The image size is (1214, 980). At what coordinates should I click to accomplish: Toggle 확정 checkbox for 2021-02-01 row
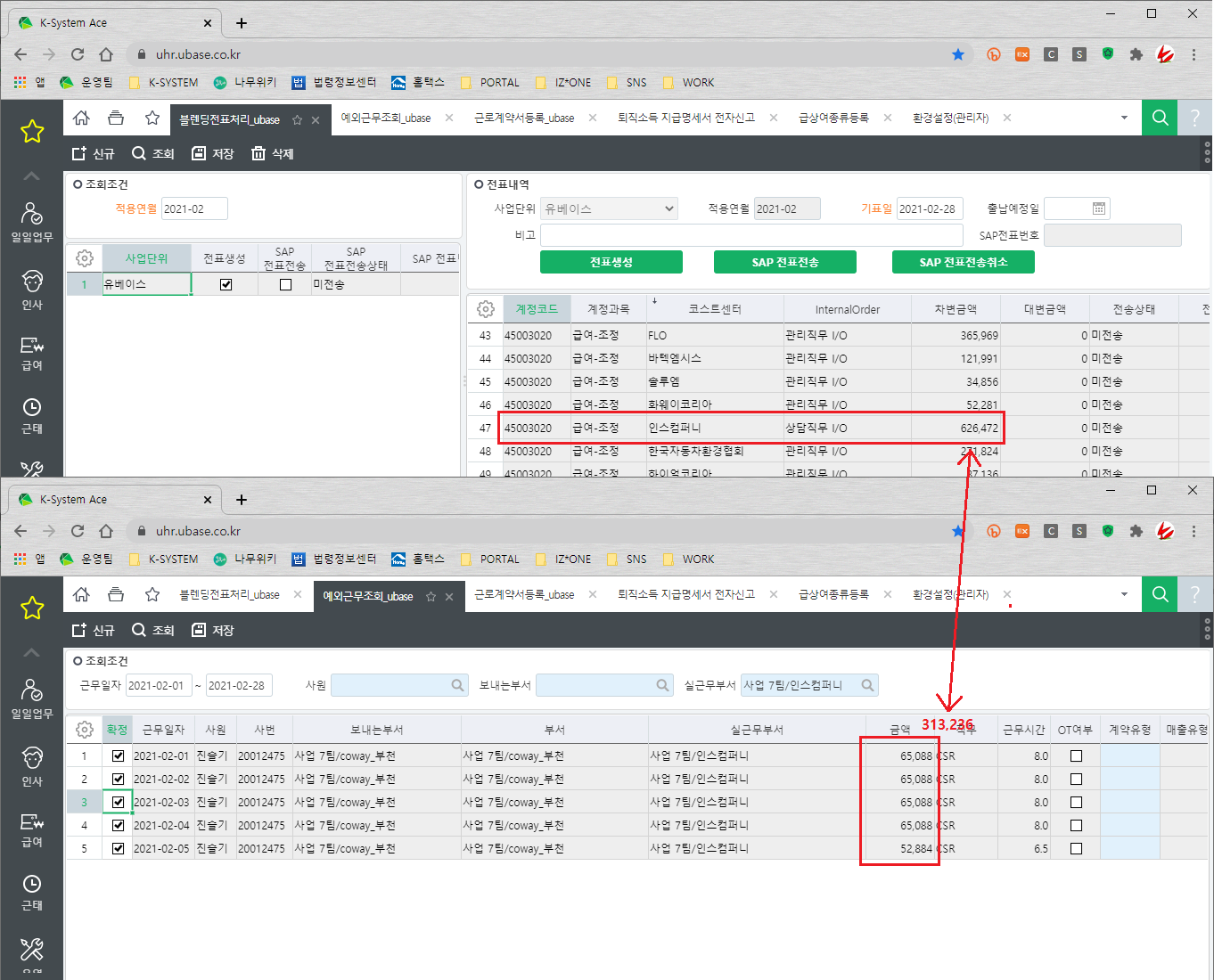118,755
